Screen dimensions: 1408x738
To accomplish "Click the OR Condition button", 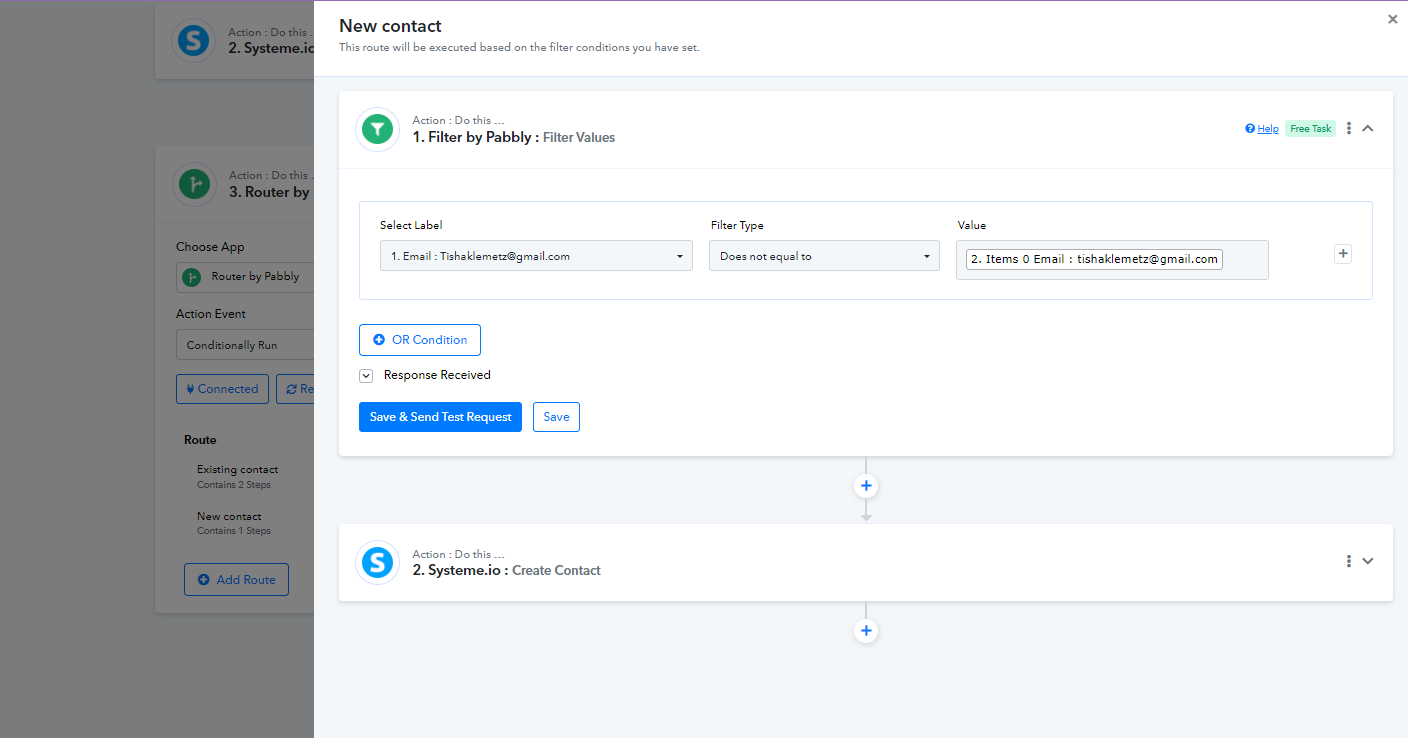I will (420, 340).
